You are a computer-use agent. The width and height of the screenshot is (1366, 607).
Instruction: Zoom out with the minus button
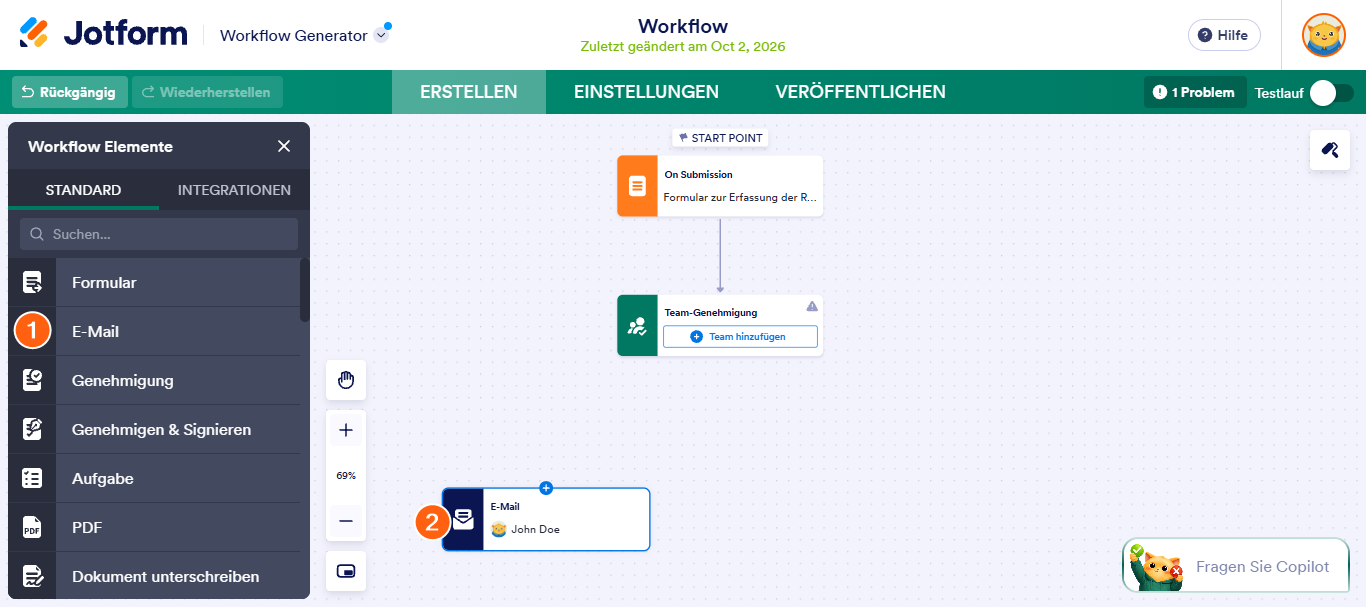(x=346, y=521)
